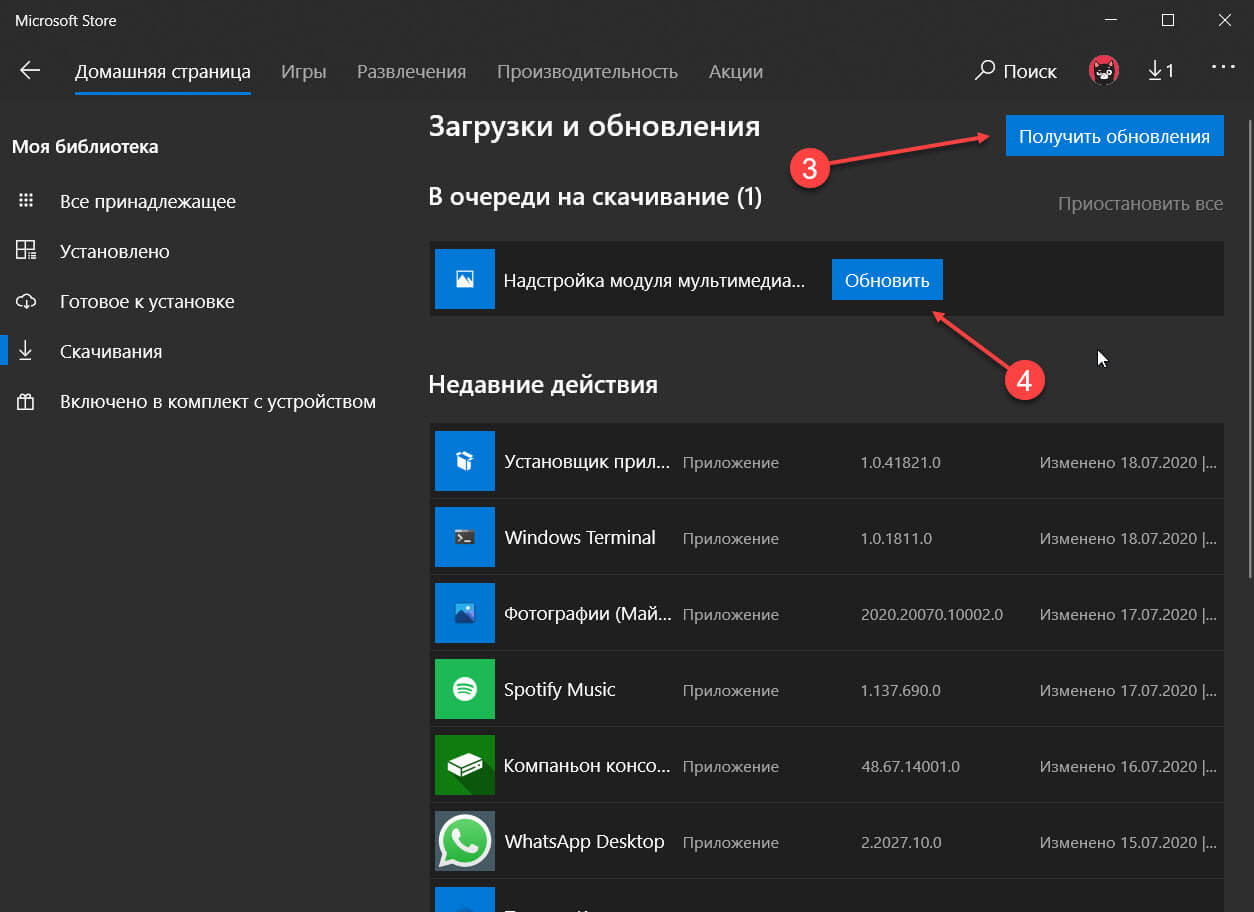Click the WhatsApp Desktop tile icon
The height and width of the screenshot is (912, 1254).
pyautogui.click(x=464, y=841)
